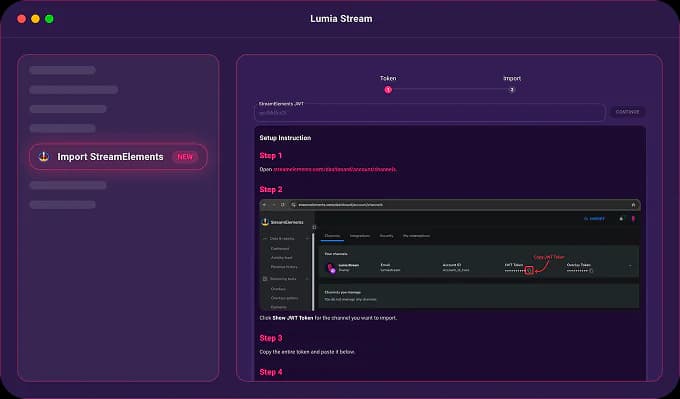Click the browser reload icon in the Step 2 screenshot
Viewport: 680px width, 399px height.
coord(283,205)
